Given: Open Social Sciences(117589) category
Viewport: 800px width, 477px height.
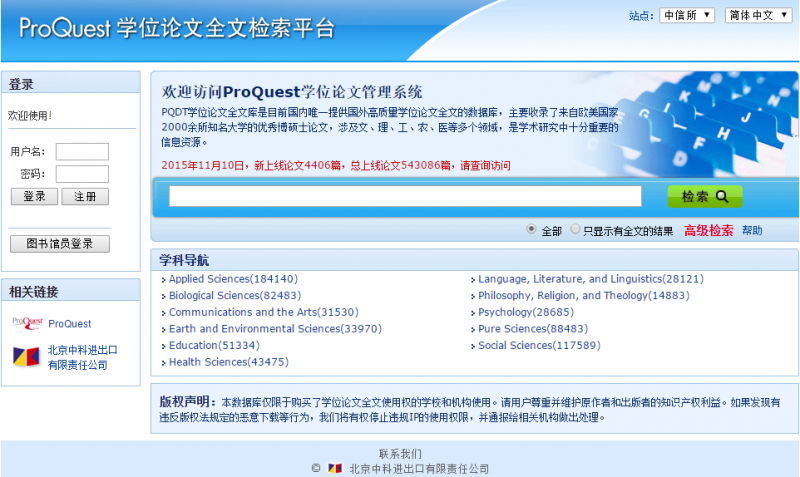Looking at the screenshot, I should coord(539,345).
